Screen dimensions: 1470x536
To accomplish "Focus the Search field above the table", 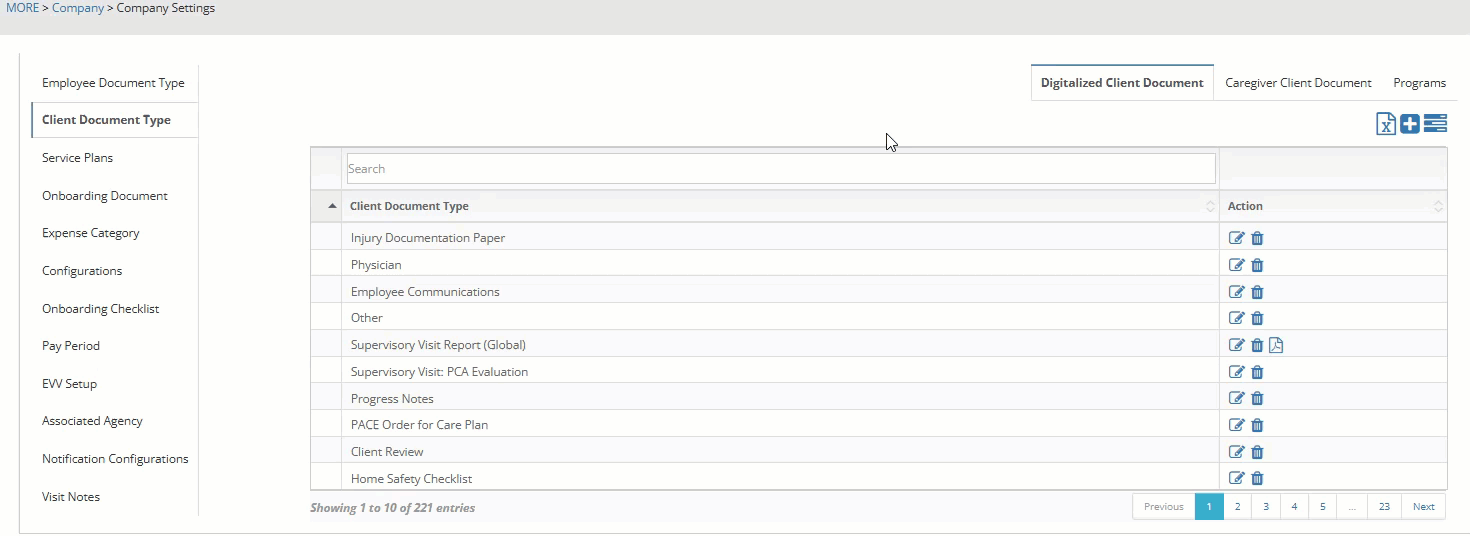I will [x=780, y=169].
